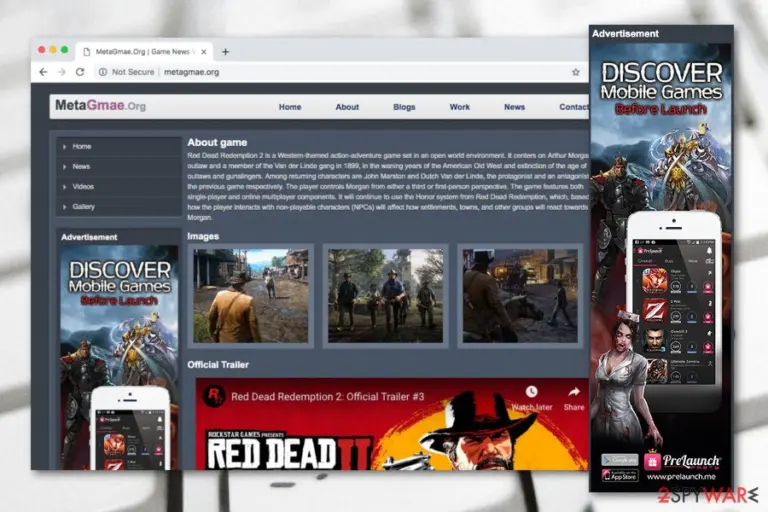This screenshot has width=768, height=512.
Task: Click the MetaGmae.Org site logo
Action: [x=100, y=105]
